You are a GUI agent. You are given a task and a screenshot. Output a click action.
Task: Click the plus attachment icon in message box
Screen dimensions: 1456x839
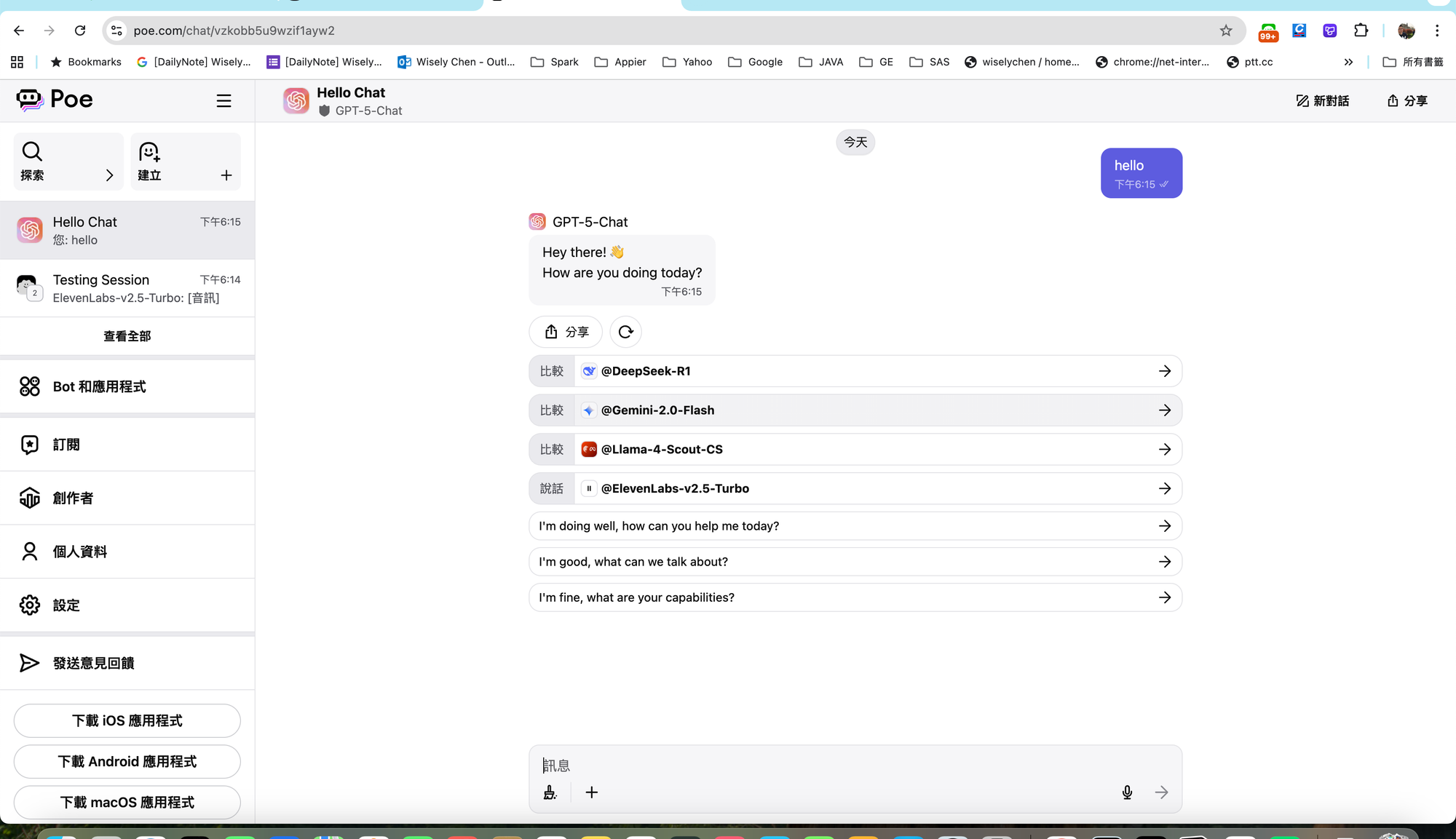click(591, 792)
